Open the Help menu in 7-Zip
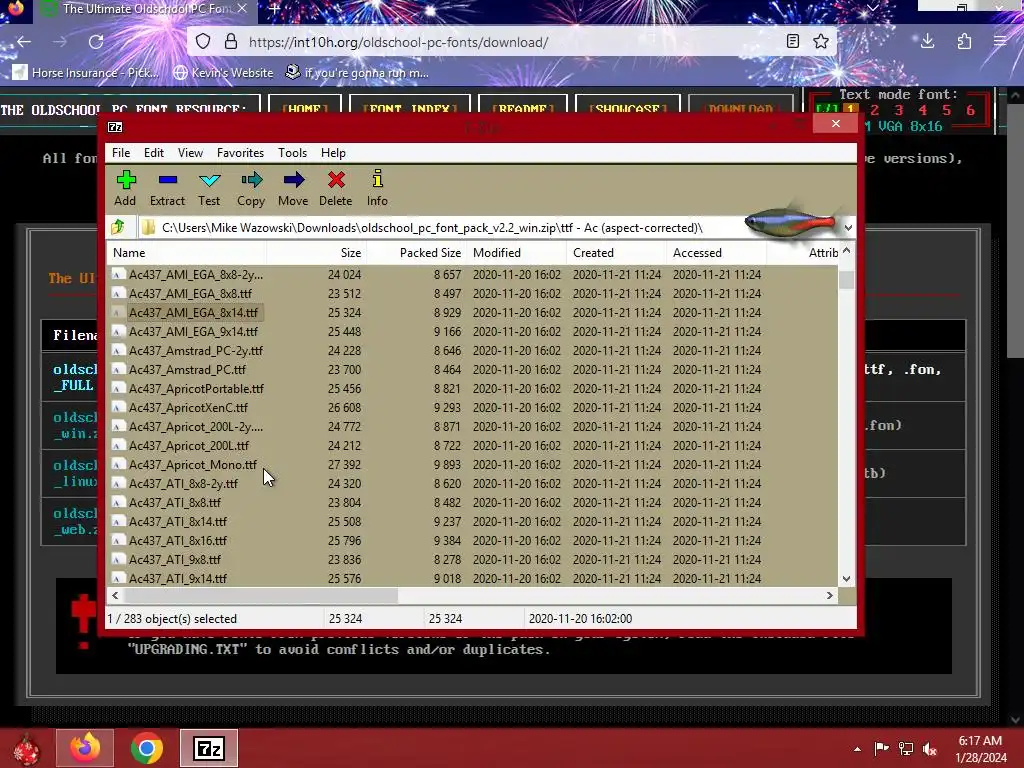 click(333, 153)
